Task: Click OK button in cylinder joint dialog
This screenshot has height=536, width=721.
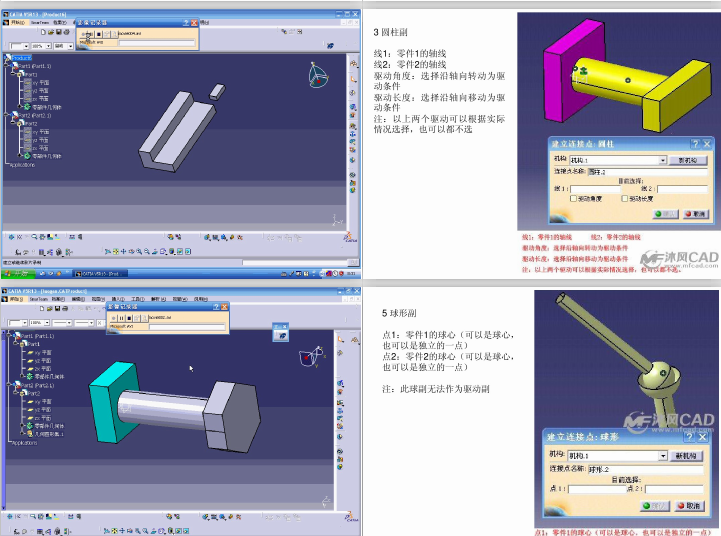Action: (x=665, y=214)
